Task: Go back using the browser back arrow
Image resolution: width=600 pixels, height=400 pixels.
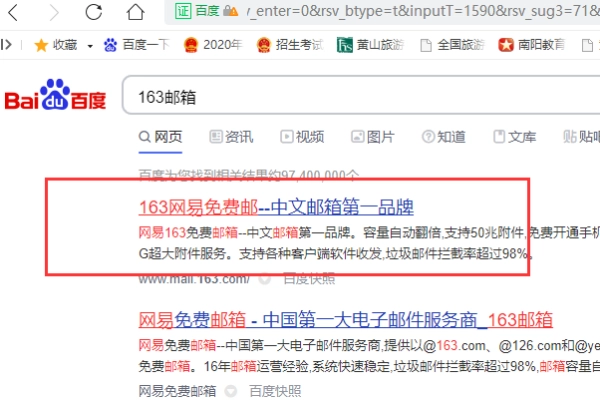Action: click(13, 12)
